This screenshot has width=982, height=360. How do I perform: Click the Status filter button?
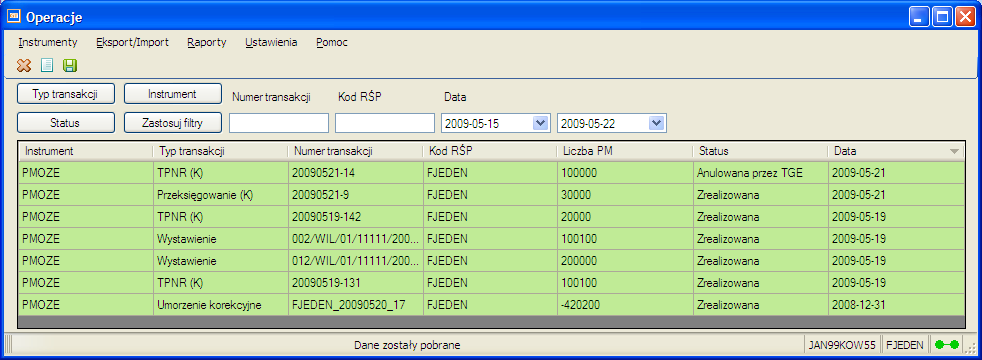pos(66,123)
